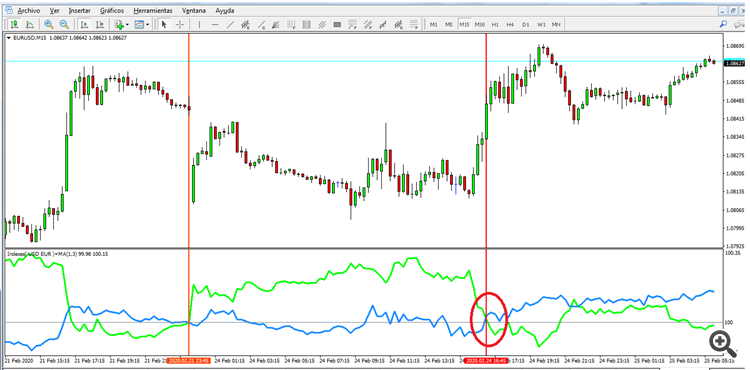Select the channel tool marked with E
The height and width of the screenshot is (370, 750).
[x=245, y=24]
